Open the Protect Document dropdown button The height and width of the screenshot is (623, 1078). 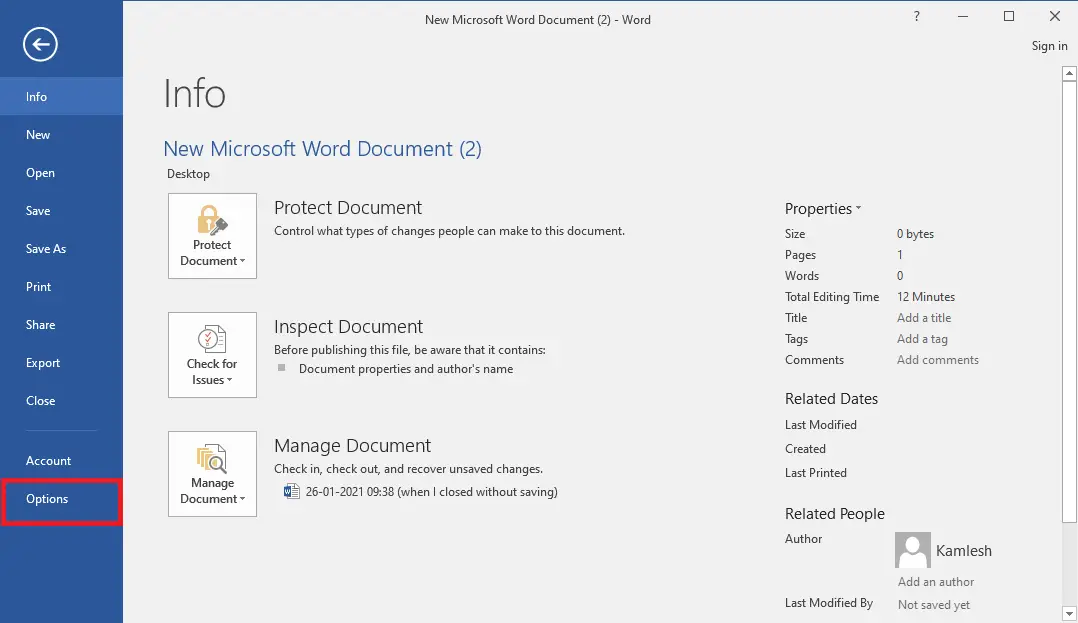tap(212, 236)
